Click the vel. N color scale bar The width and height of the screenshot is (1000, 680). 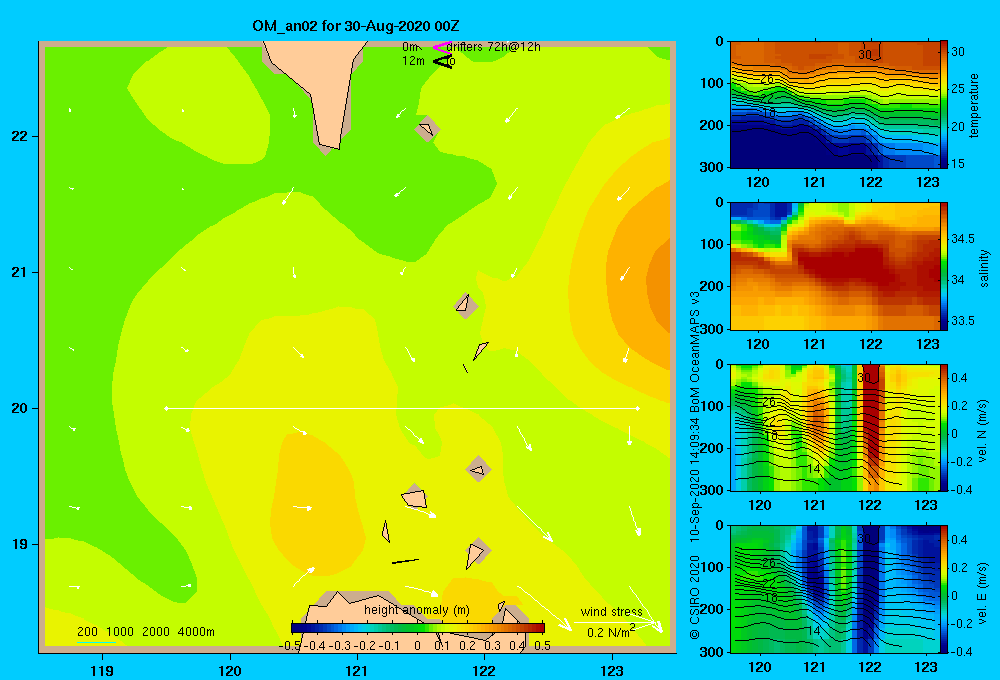(x=944, y=427)
